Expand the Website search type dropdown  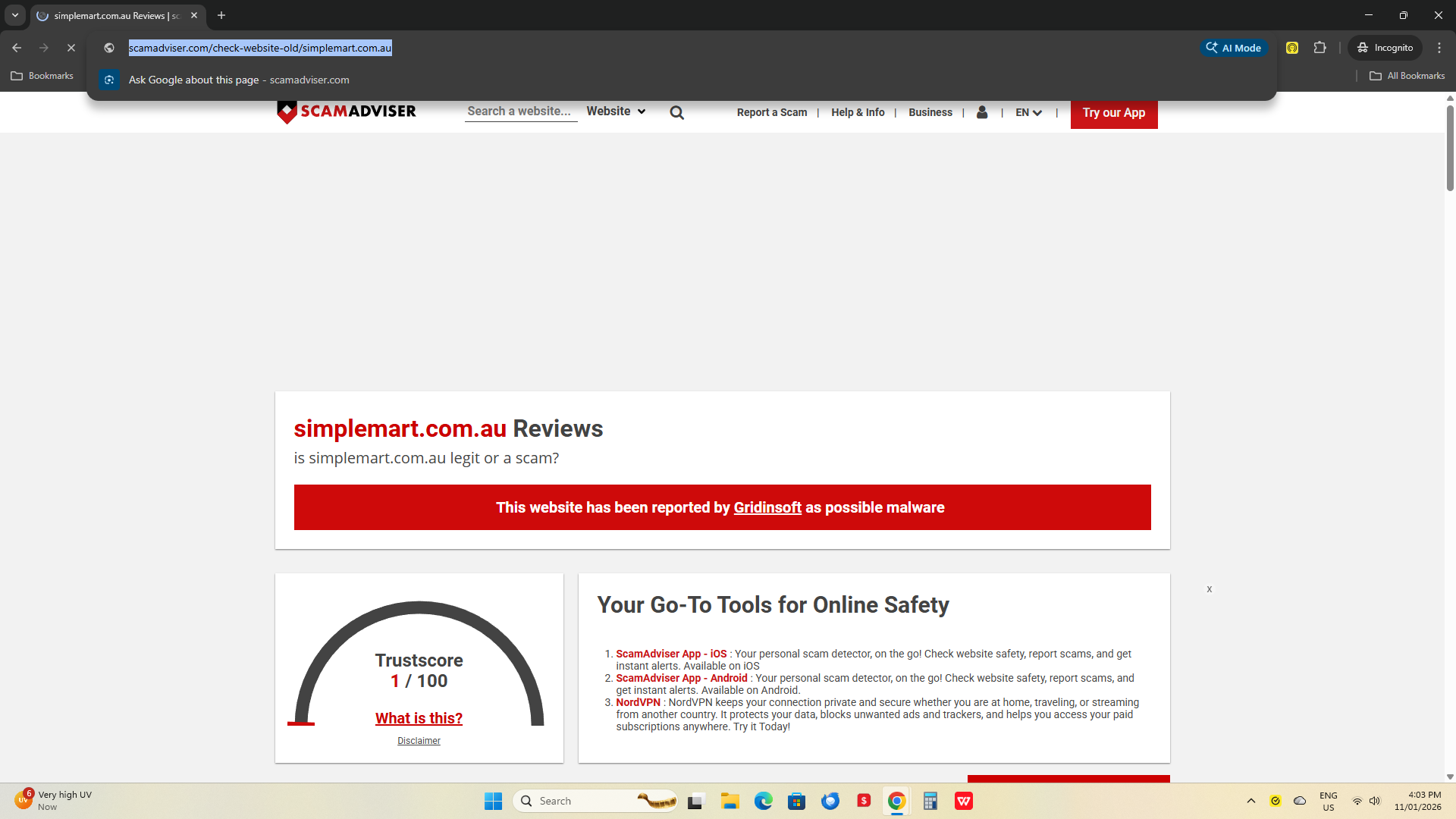[x=616, y=111]
